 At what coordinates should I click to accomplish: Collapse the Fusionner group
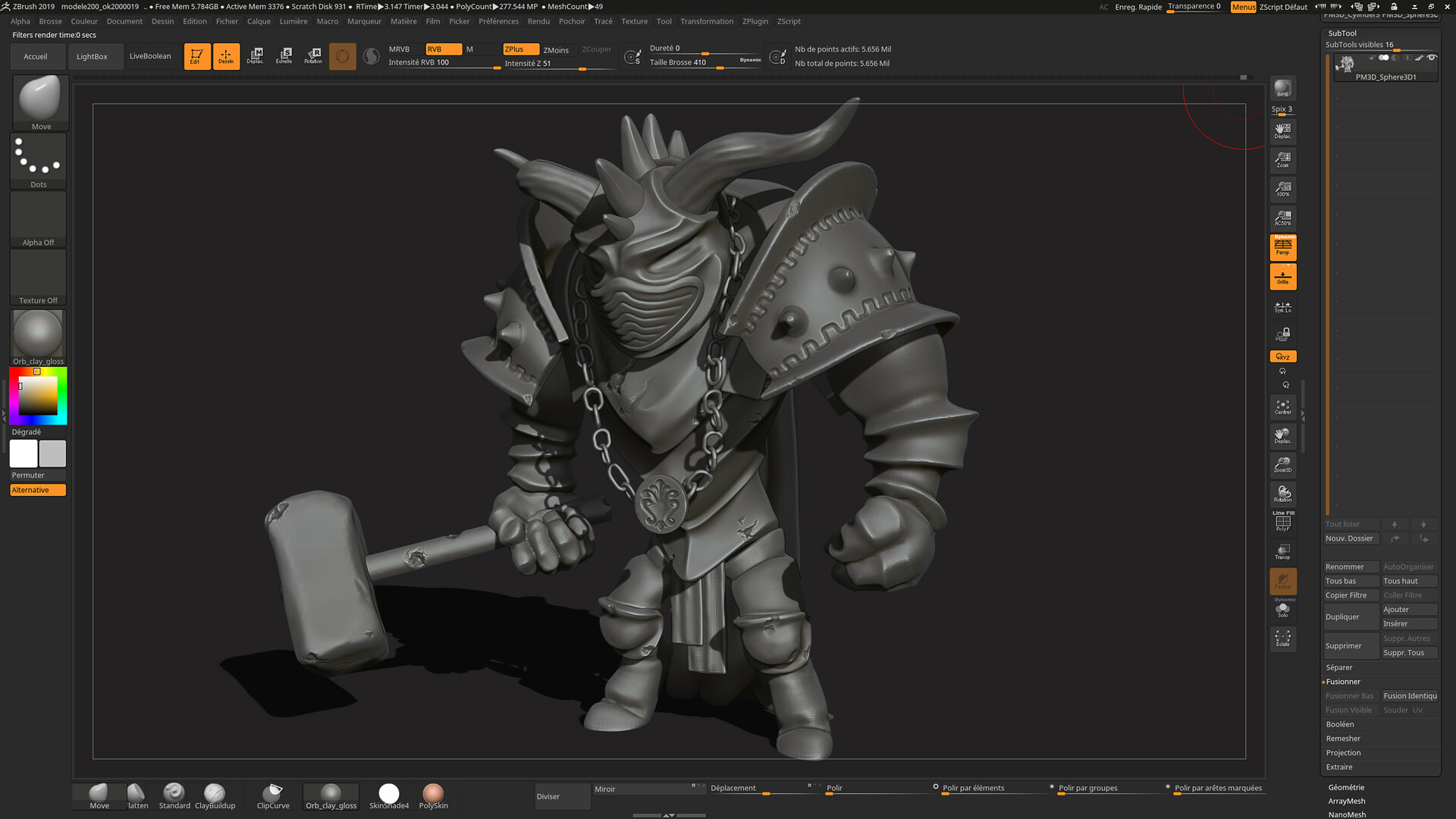(x=1343, y=681)
